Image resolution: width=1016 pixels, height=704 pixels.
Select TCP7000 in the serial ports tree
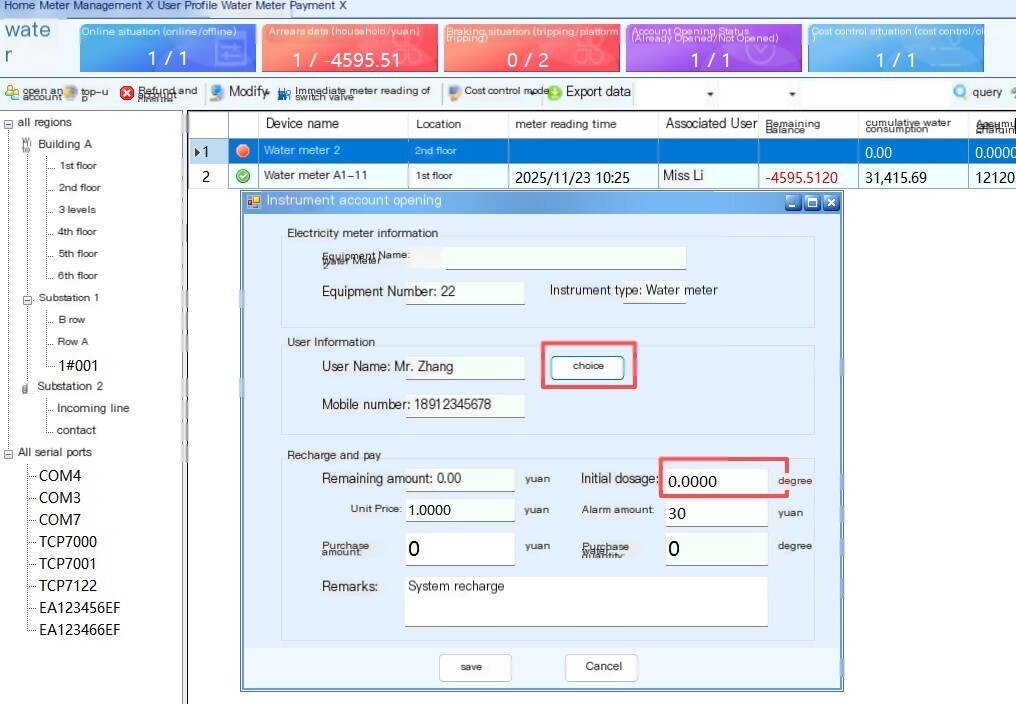pos(67,542)
